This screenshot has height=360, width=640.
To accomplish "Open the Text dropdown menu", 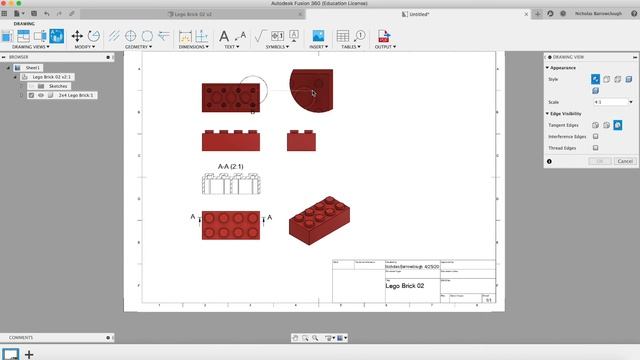I will 232,47.
